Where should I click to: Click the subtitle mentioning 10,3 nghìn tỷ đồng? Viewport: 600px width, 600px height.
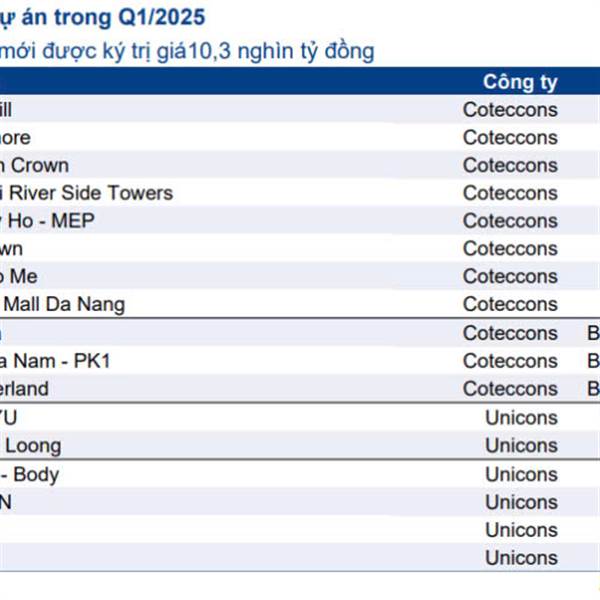point(188,51)
